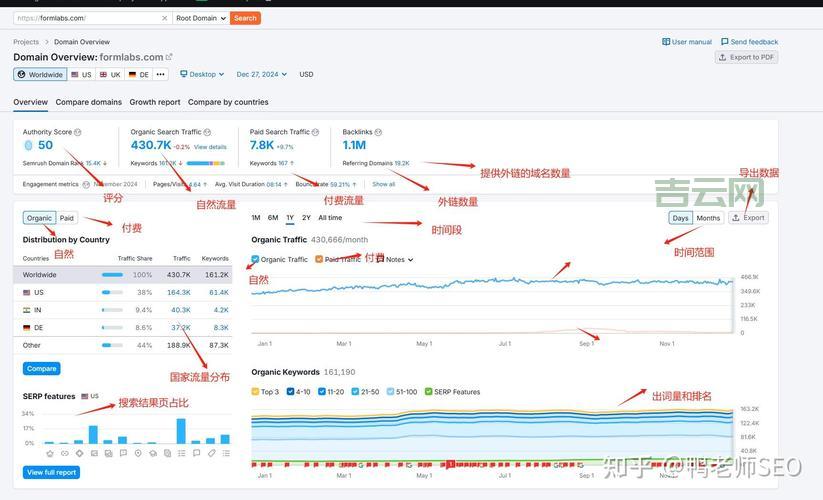Screen dimensions: 823x500
Task: Open the User manual link
Action: [687, 42]
